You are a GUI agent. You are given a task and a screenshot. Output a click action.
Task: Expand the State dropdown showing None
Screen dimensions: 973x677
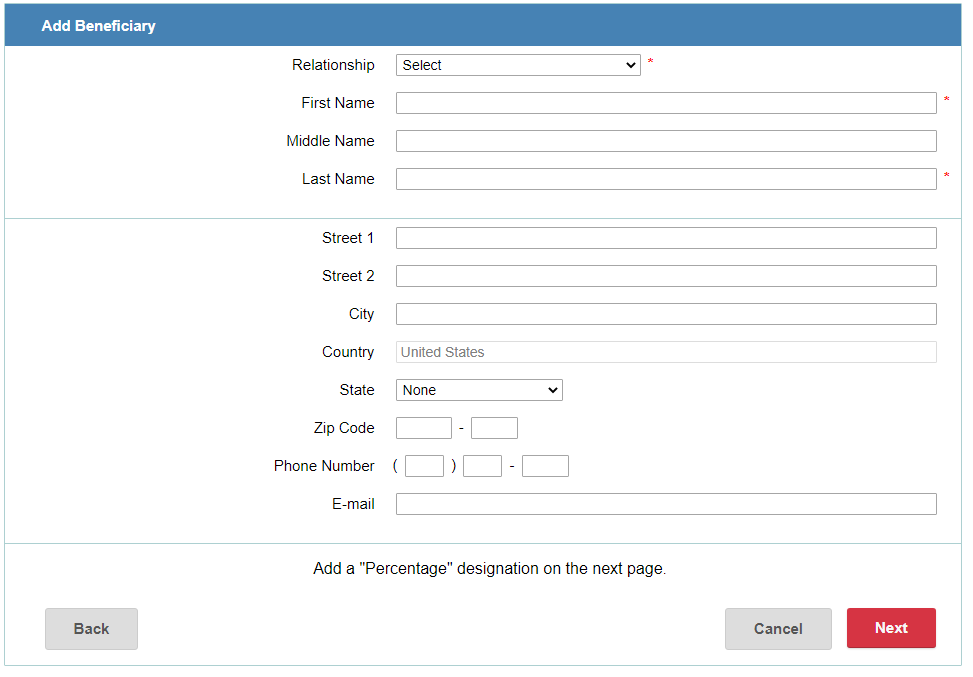pos(479,390)
